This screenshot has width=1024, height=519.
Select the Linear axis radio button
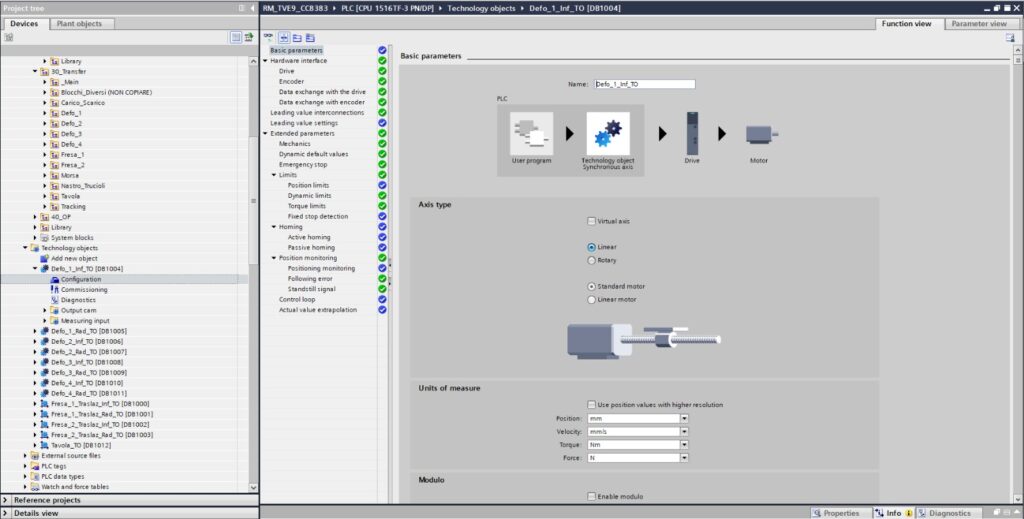pos(591,247)
